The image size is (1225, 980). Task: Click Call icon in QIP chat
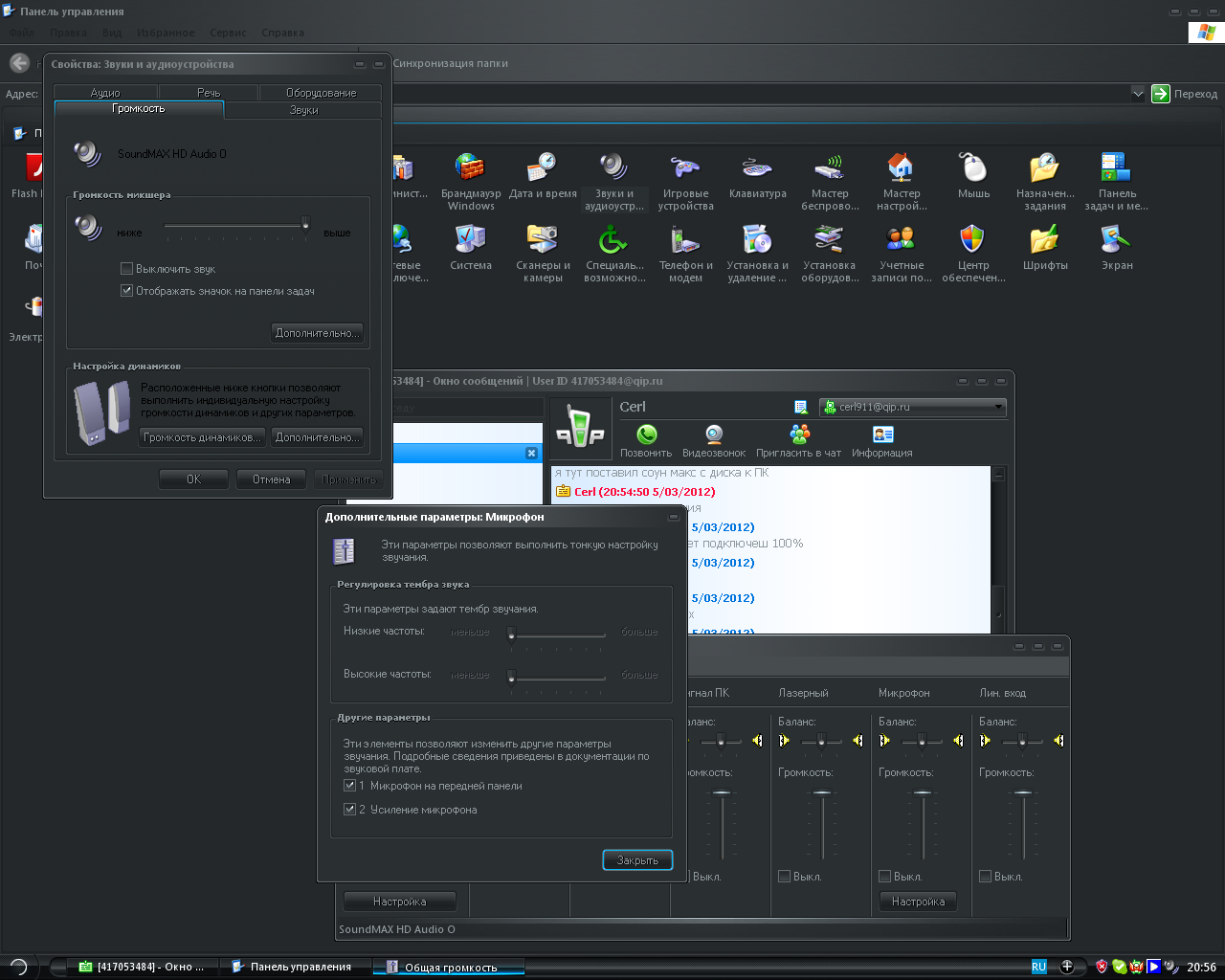pyautogui.click(x=646, y=441)
